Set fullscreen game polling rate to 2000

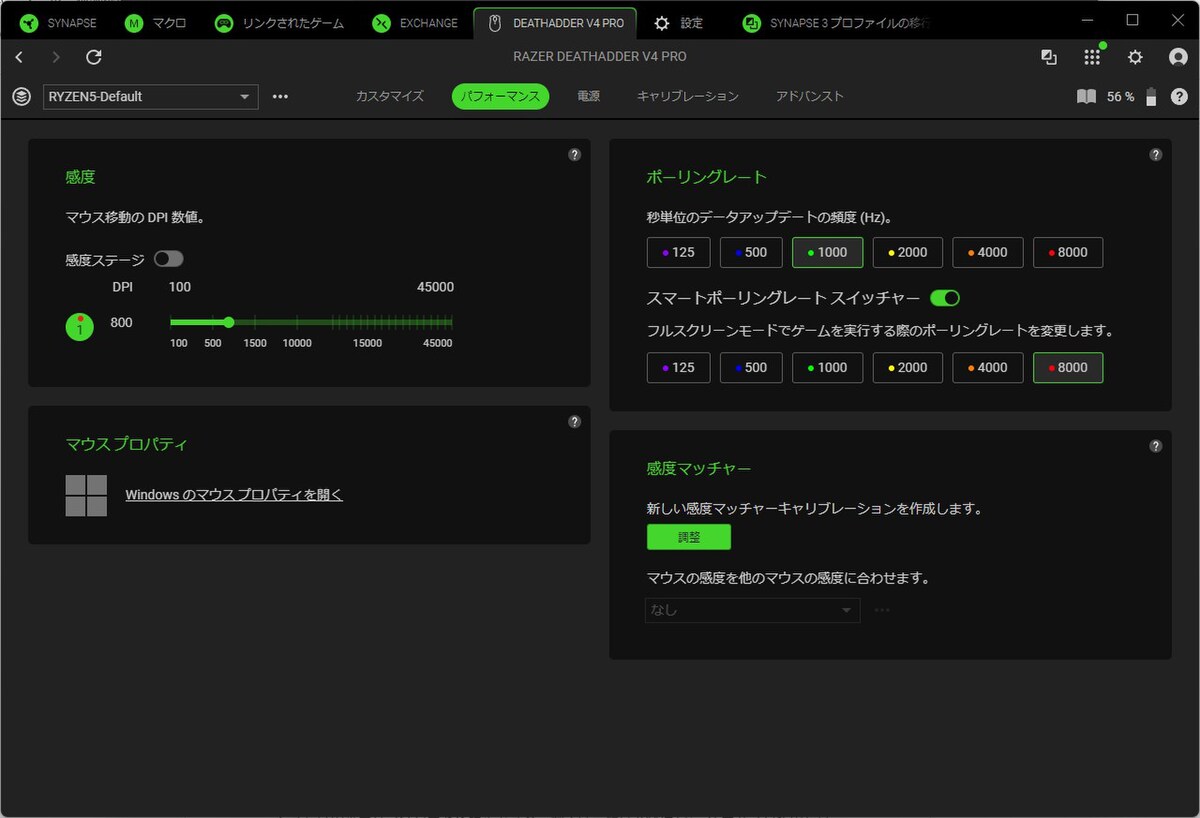(907, 367)
